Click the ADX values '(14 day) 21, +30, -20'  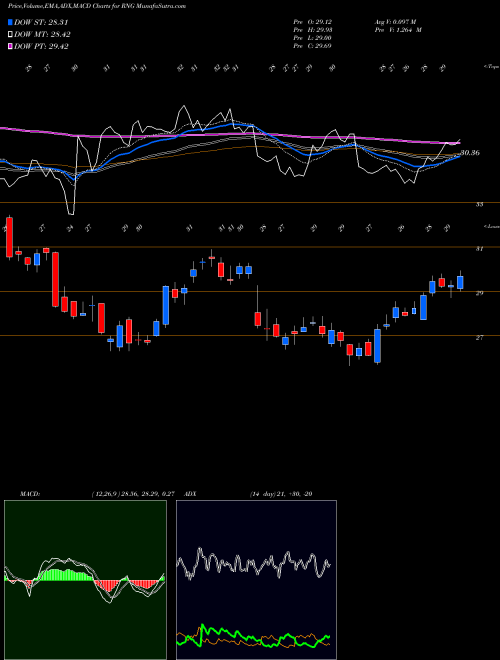click(280, 494)
